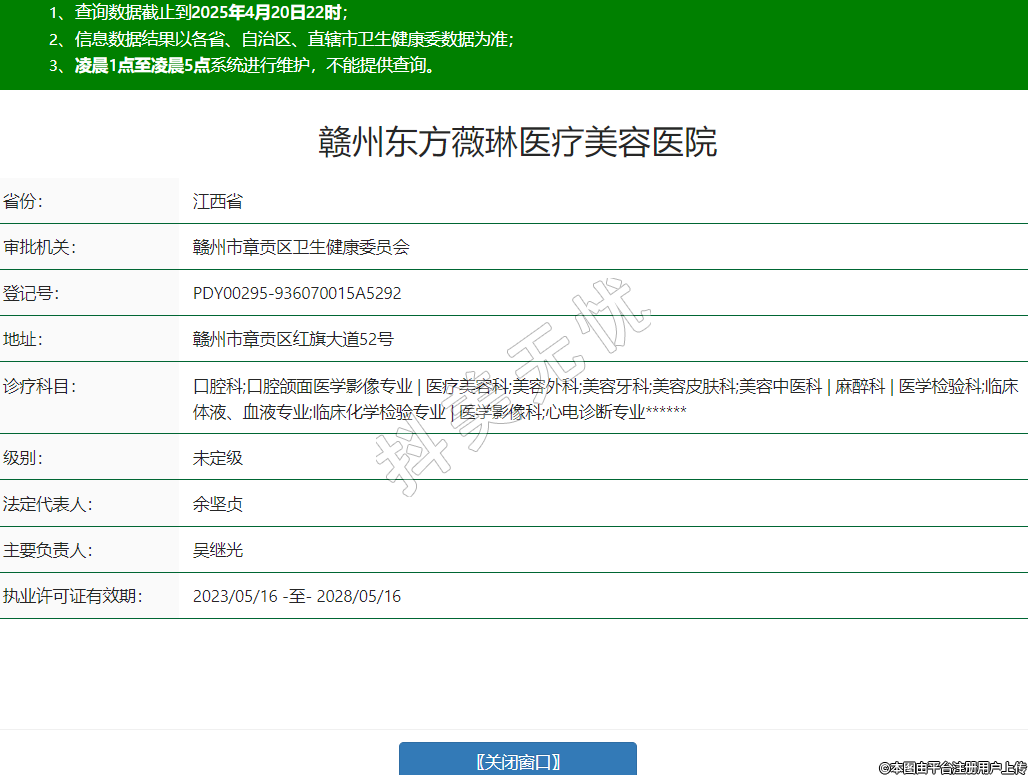
Task: Click the 未定级 level value
Action: pos(218,458)
